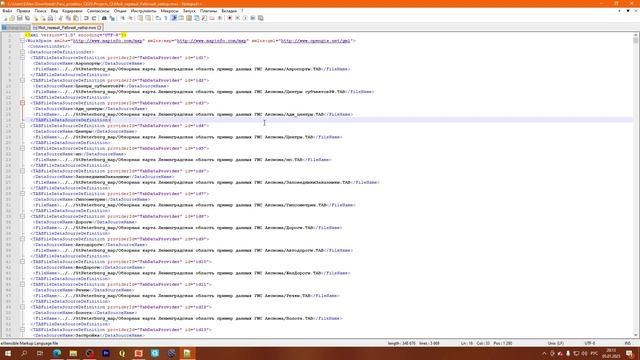The image size is (640, 360).
Task: Undo the last edit via toolbar
Action: pyautogui.click(x=86, y=18)
